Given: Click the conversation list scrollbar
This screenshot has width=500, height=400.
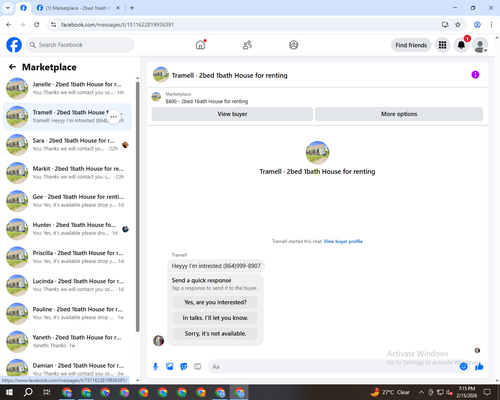Looking at the screenshot, I should 137,207.
